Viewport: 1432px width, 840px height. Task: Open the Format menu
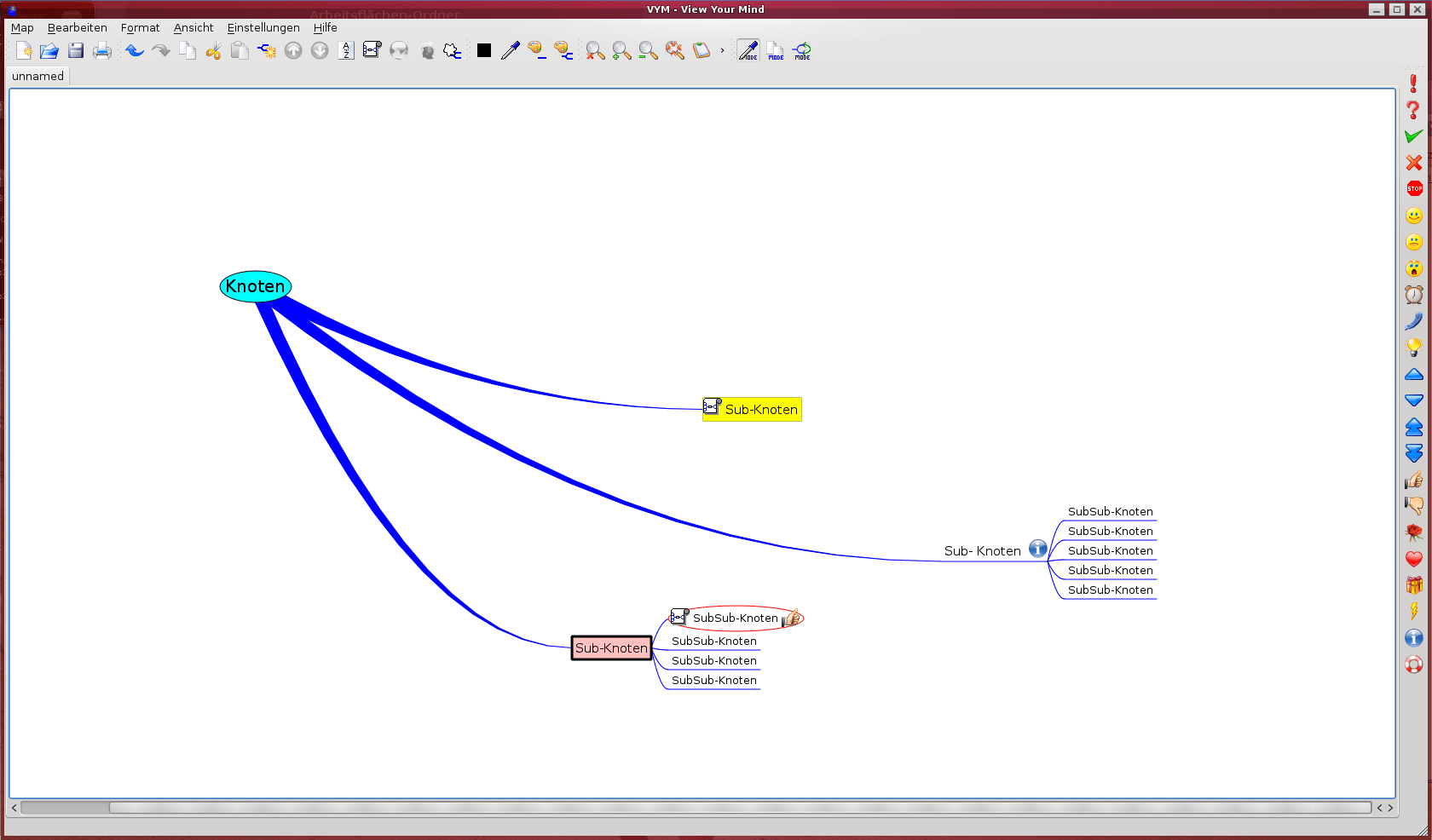(140, 28)
